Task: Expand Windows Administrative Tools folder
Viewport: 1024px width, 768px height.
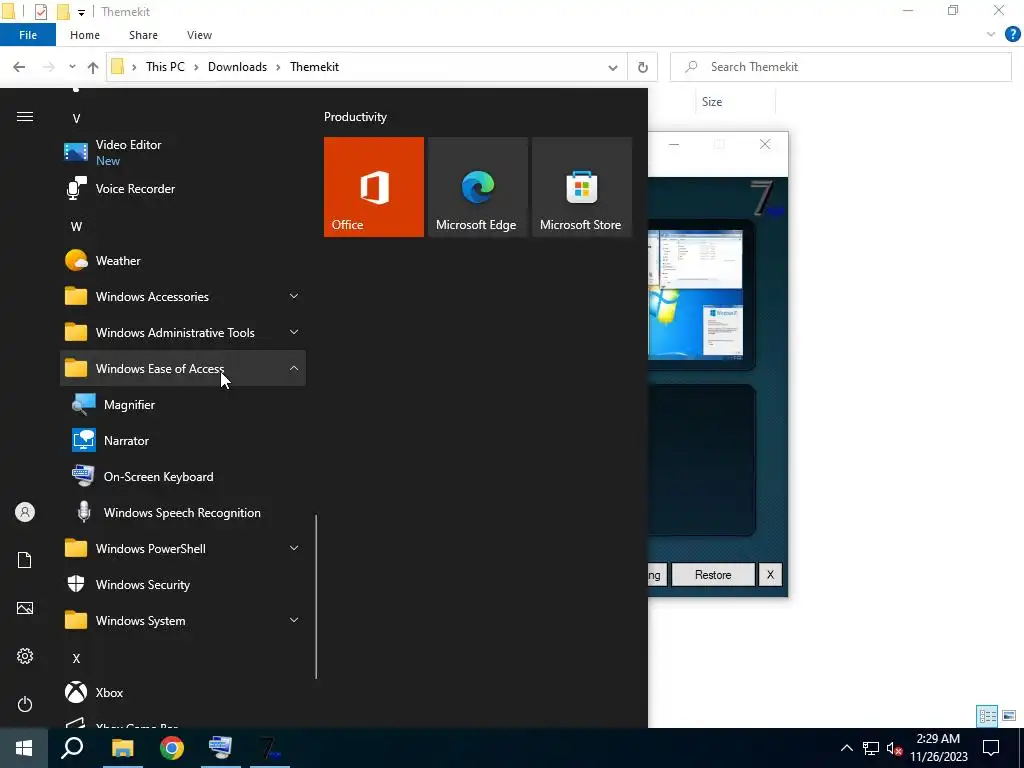Action: 183,332
